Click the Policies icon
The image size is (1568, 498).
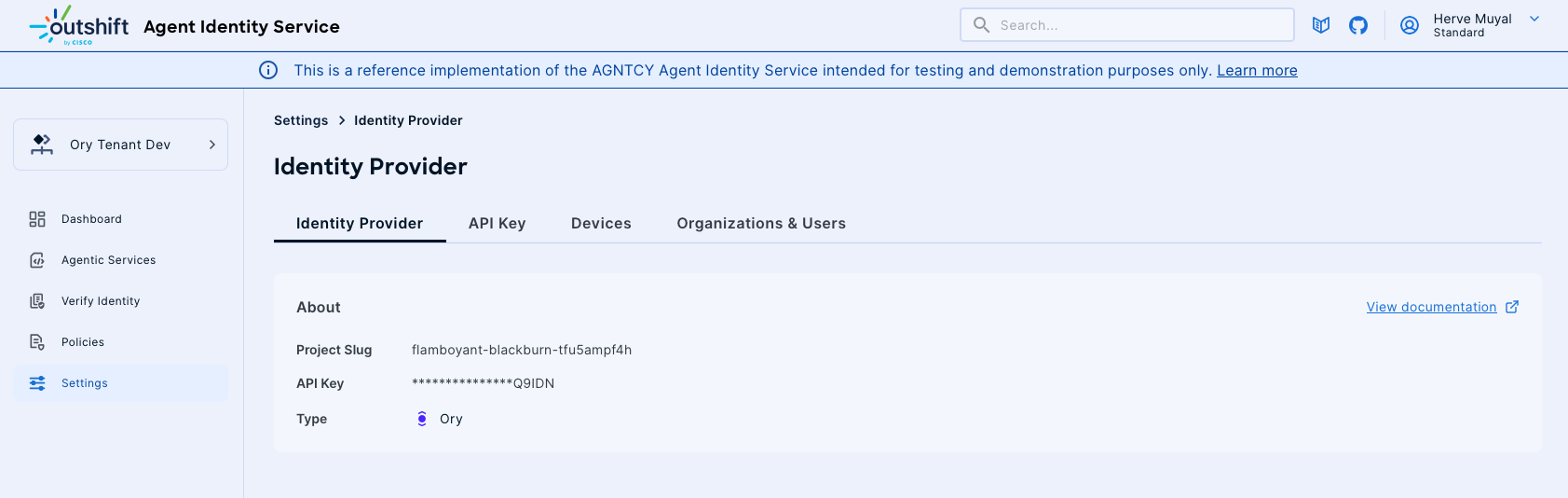(x=37, y=342)
